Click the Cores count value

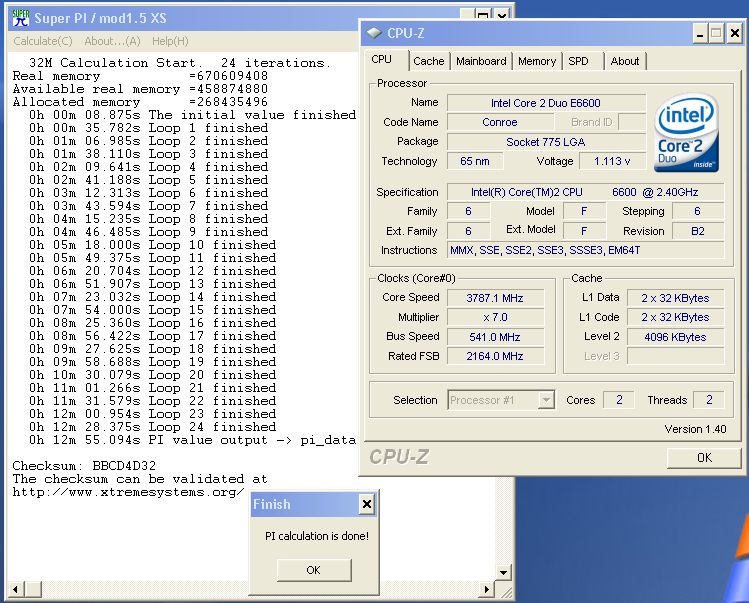click(619, 400)
